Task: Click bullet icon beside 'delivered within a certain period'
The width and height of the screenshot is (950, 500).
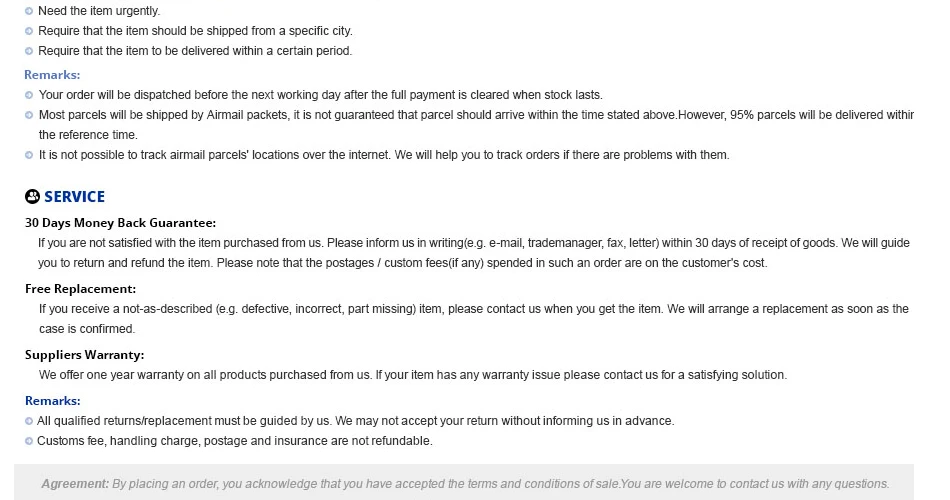Action: [28, 51]
